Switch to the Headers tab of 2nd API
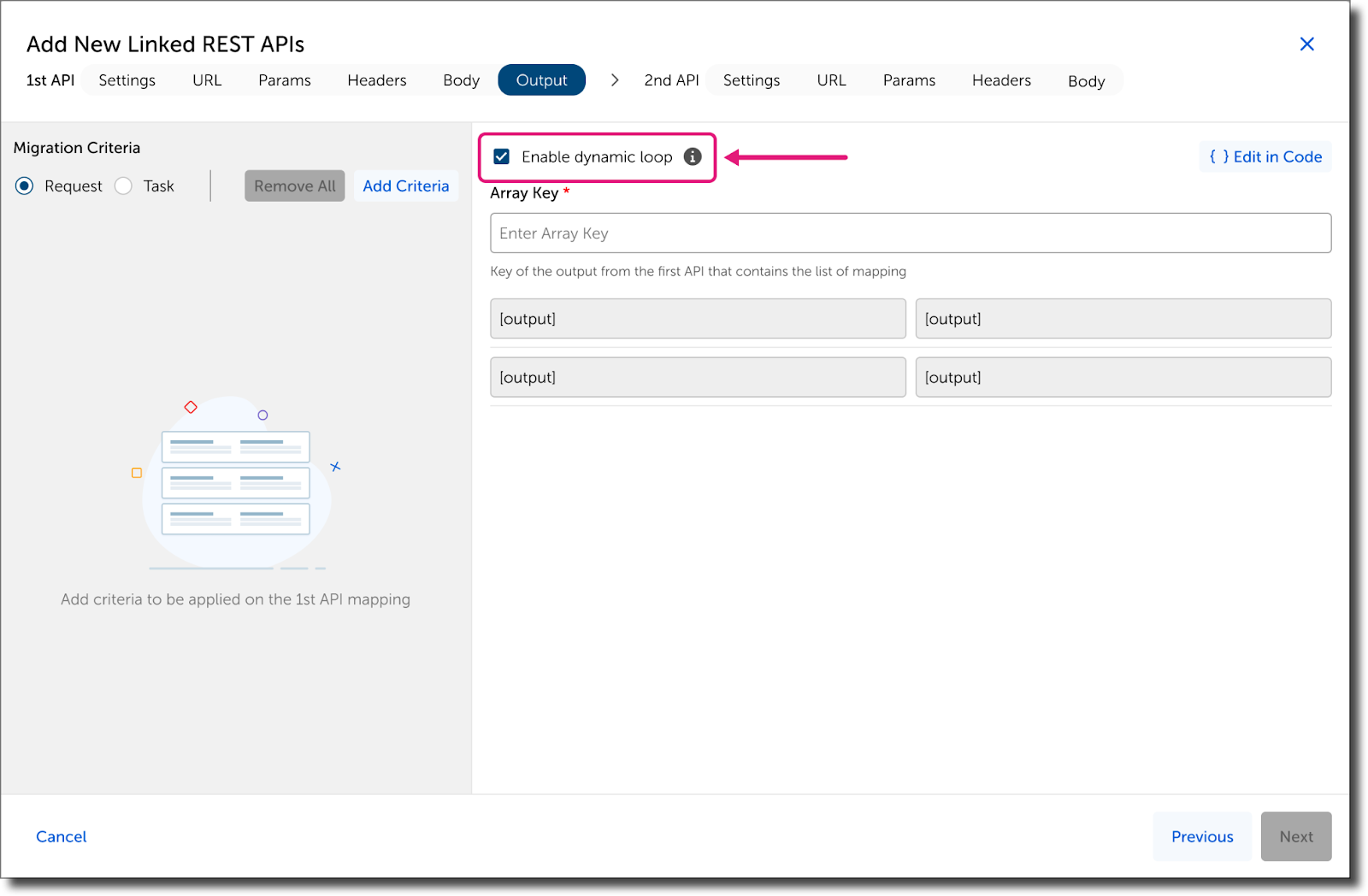Screen dimensions: 1368x896 (1000, 80)
